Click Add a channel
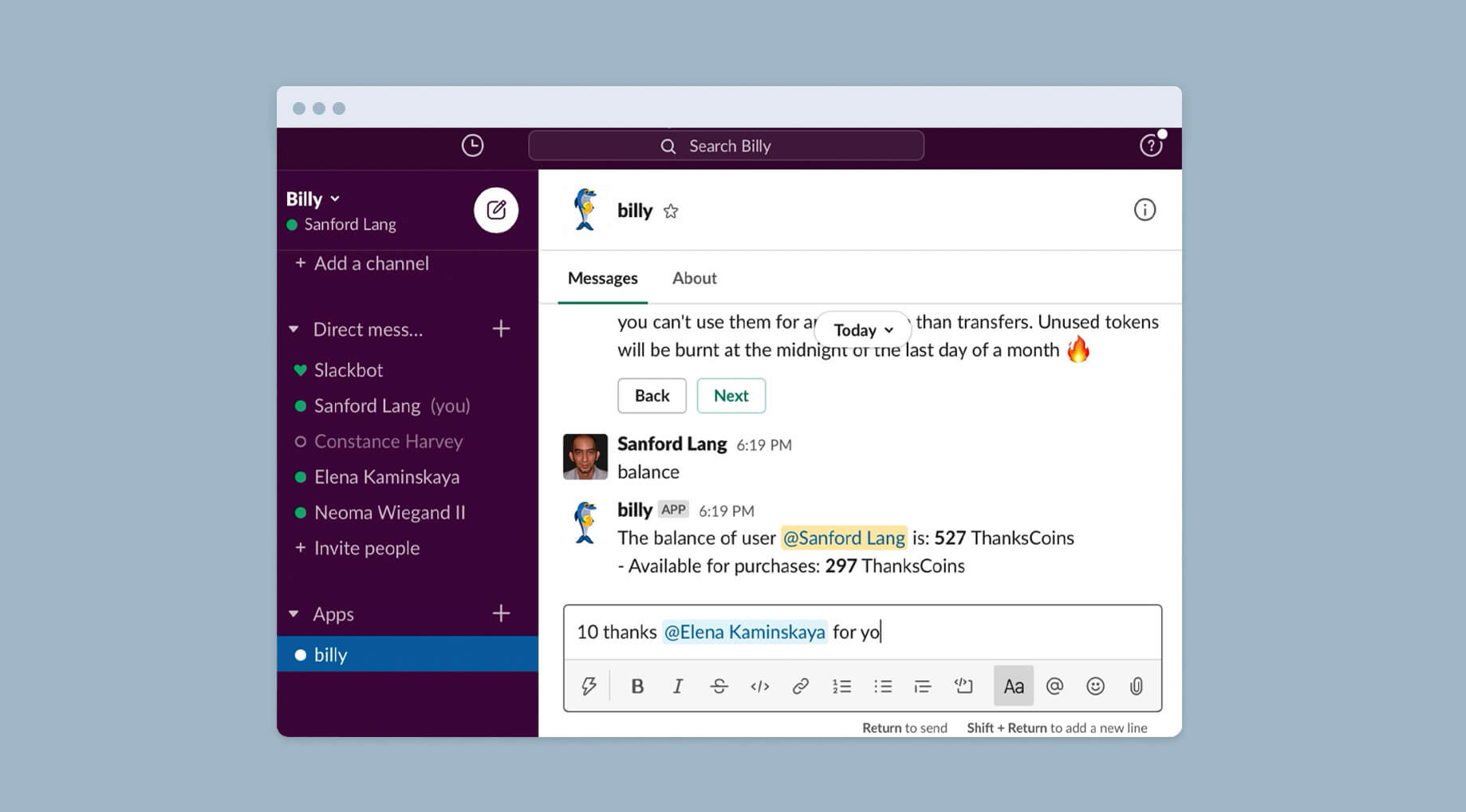The width and height of the screenshot is (1466, 812). pos(362,263)
